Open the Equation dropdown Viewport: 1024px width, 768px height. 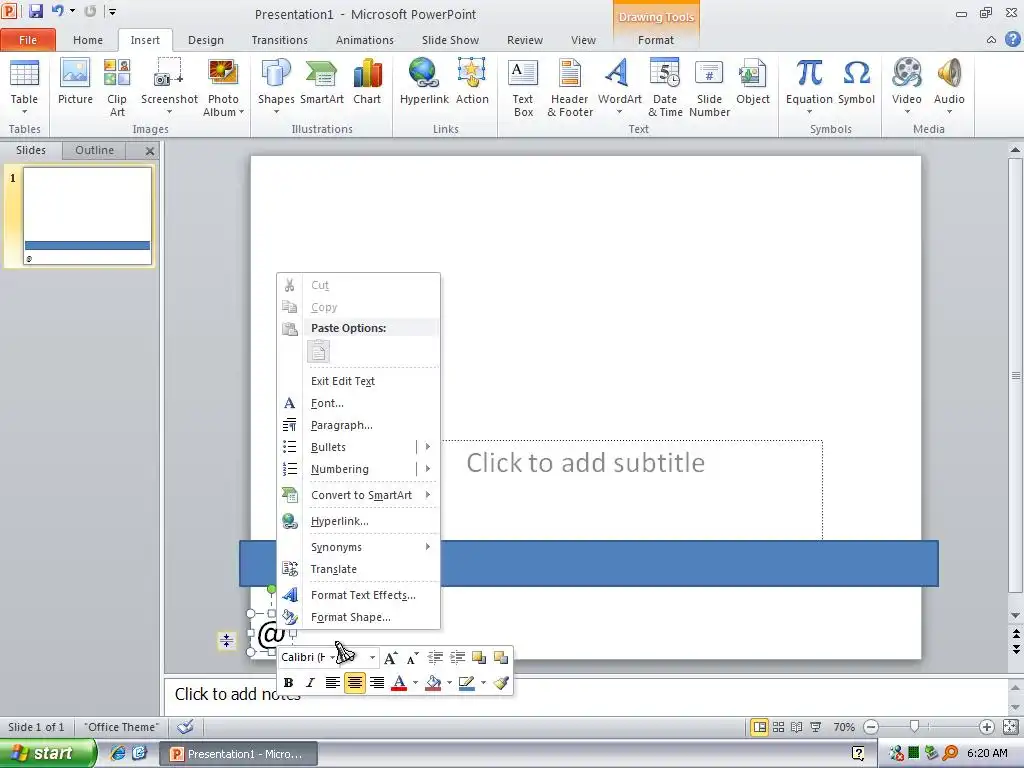[809, 112]
